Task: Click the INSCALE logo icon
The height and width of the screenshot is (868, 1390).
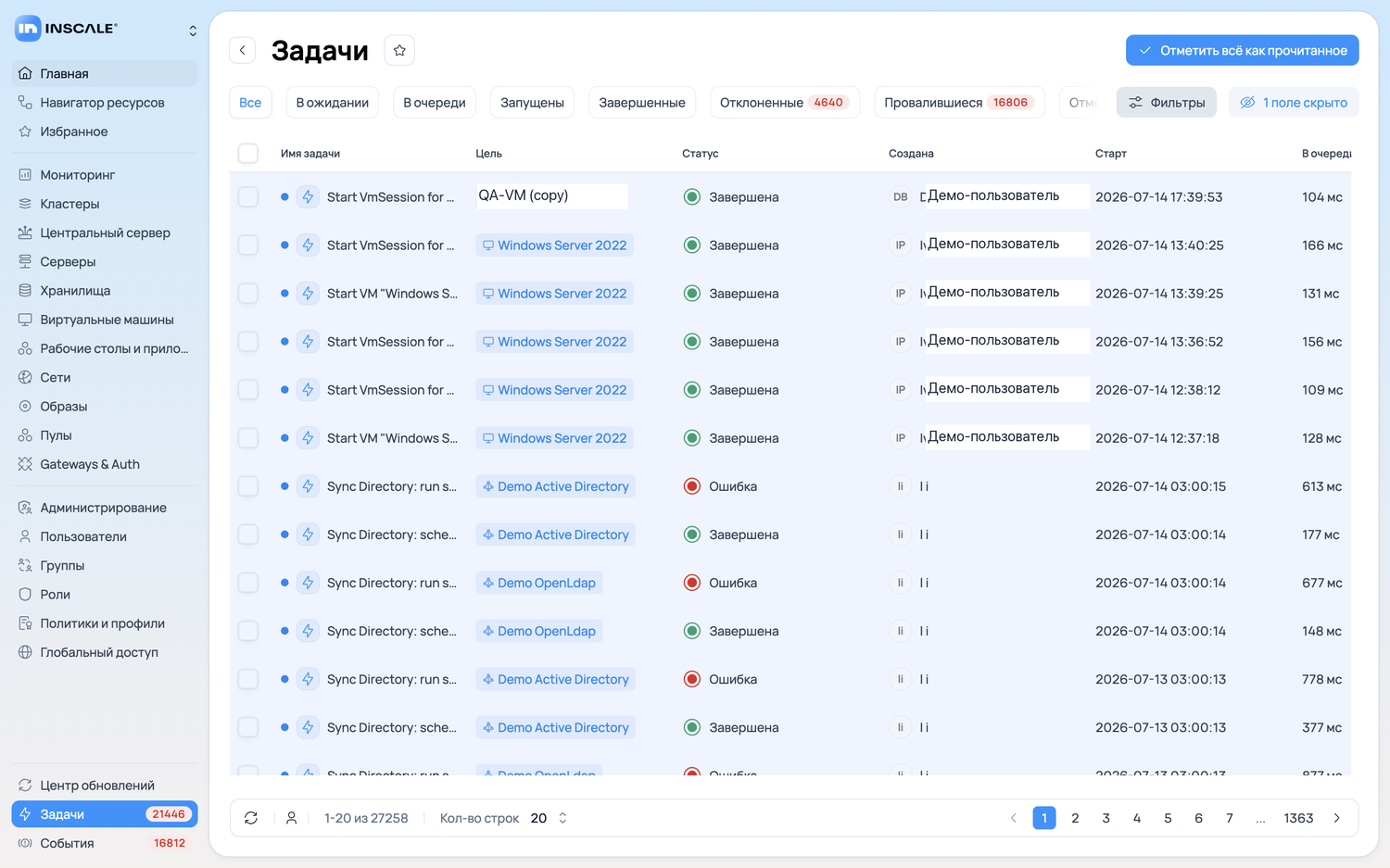Action: coord(28,29)
